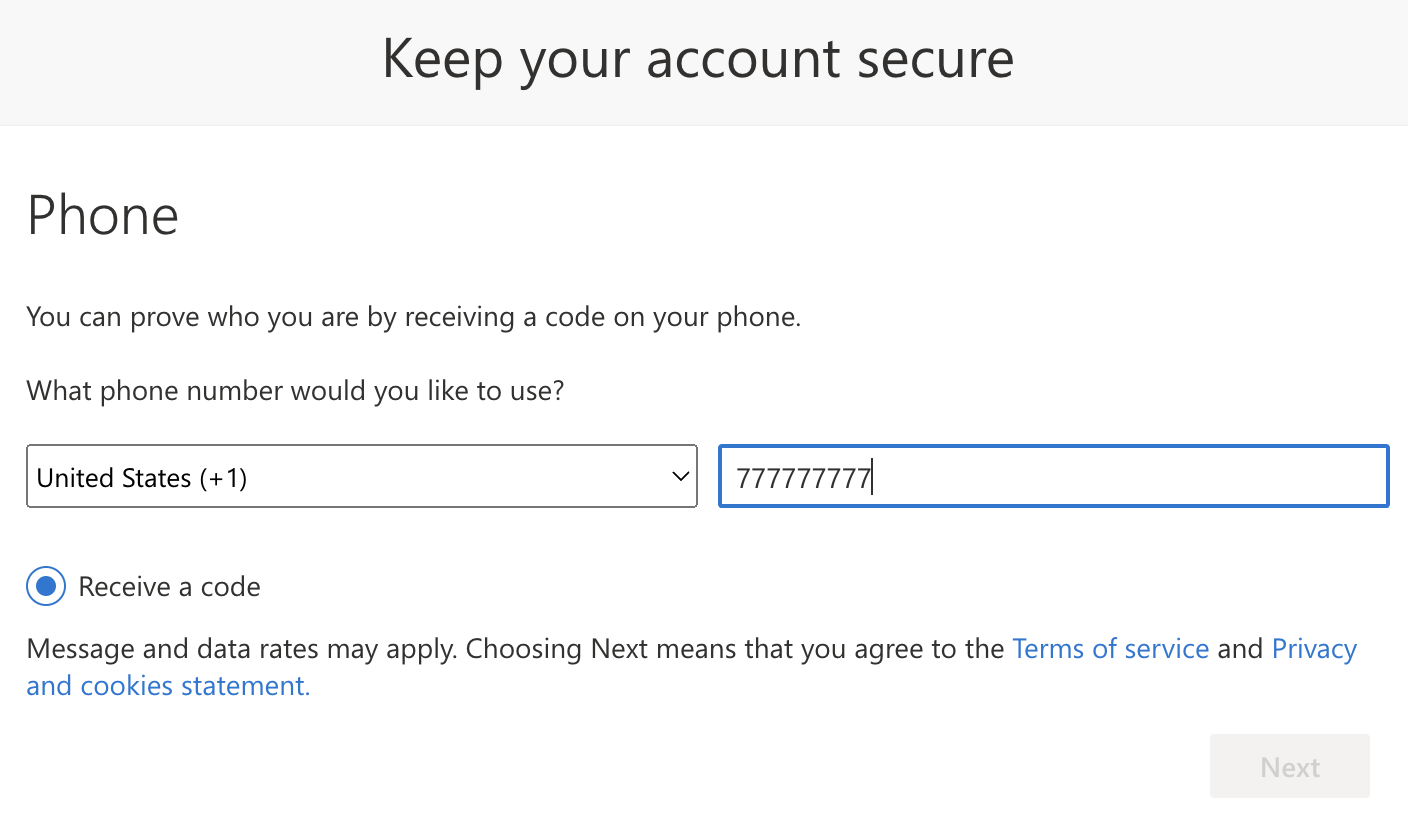This screenshot has height=822, width=1408.
Task: Click the empty right side of phone field
Action: (1150, 477)
